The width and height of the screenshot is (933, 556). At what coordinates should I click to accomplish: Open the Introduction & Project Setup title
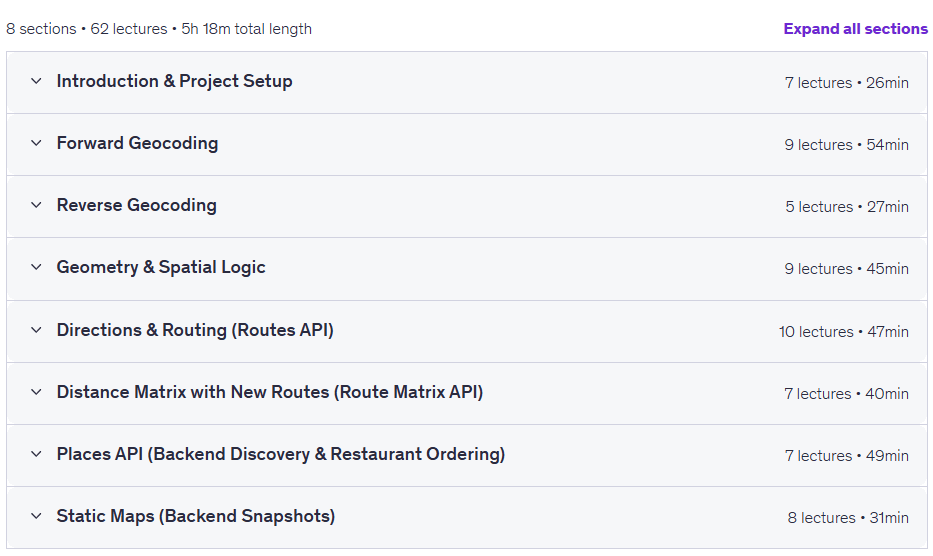tap(174, 81)
